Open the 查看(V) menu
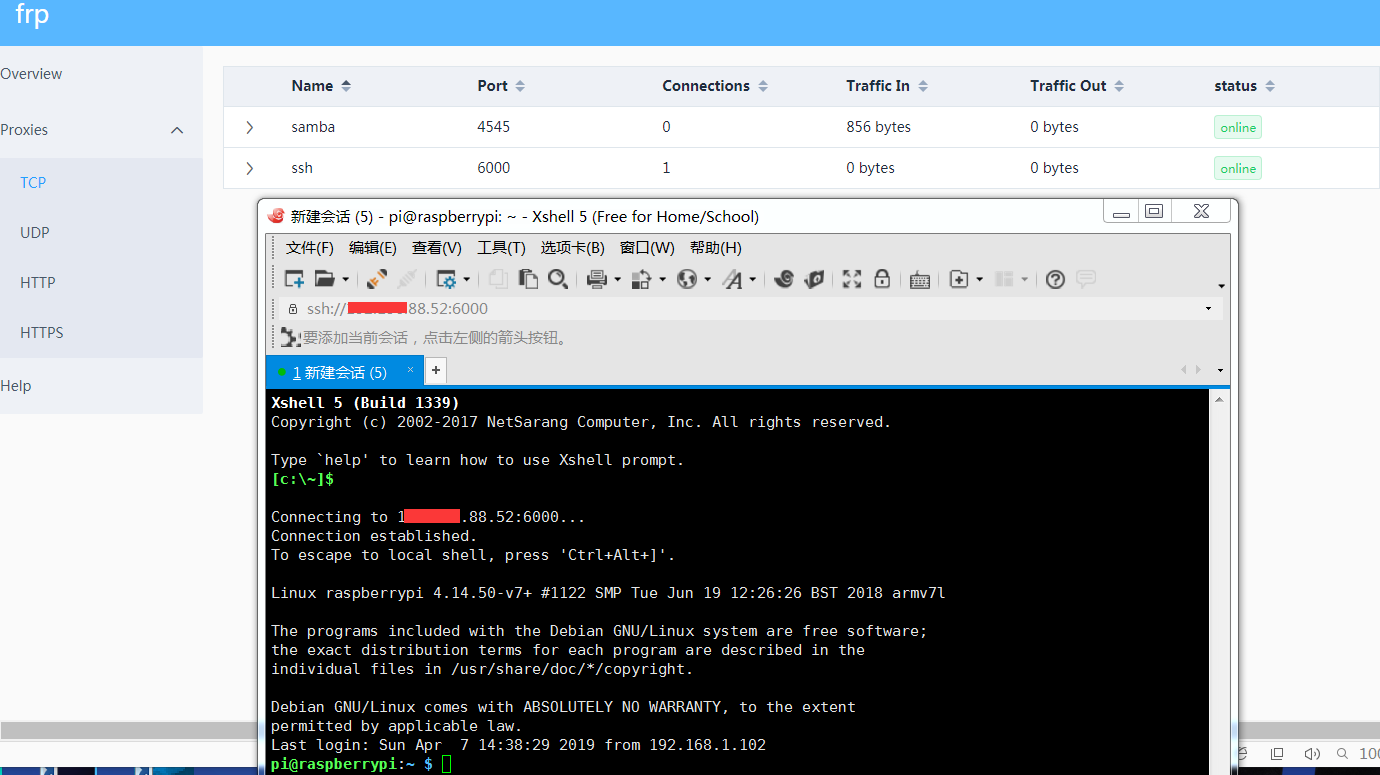This screenshot has height=775, width=1380. click(x=437, y=247)
